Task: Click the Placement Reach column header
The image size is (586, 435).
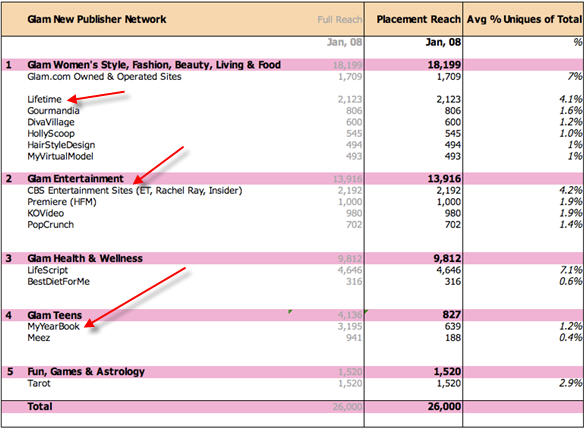Action: click(x=419, y=19)
